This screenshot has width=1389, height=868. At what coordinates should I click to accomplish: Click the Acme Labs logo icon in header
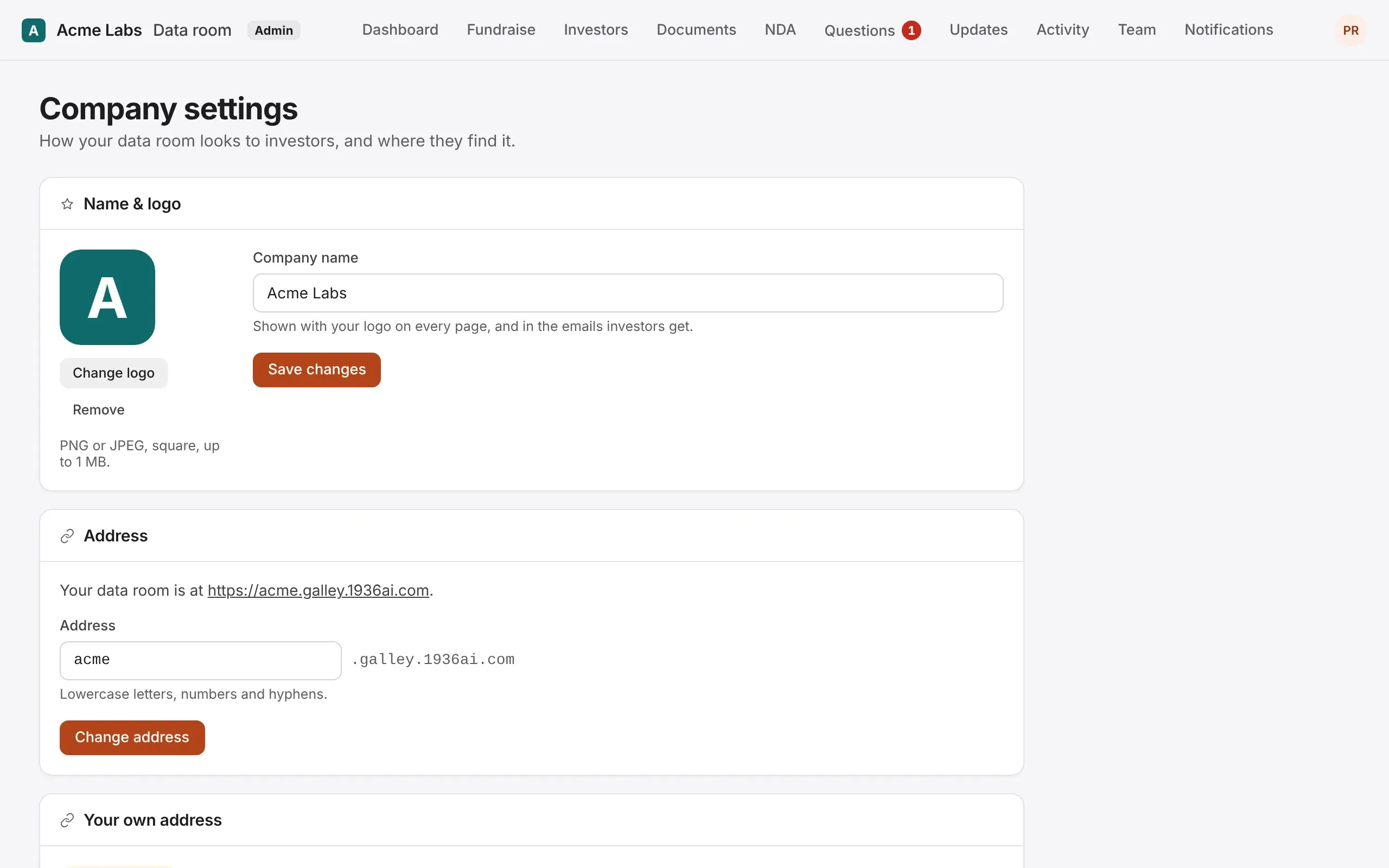tap(33, 30)
